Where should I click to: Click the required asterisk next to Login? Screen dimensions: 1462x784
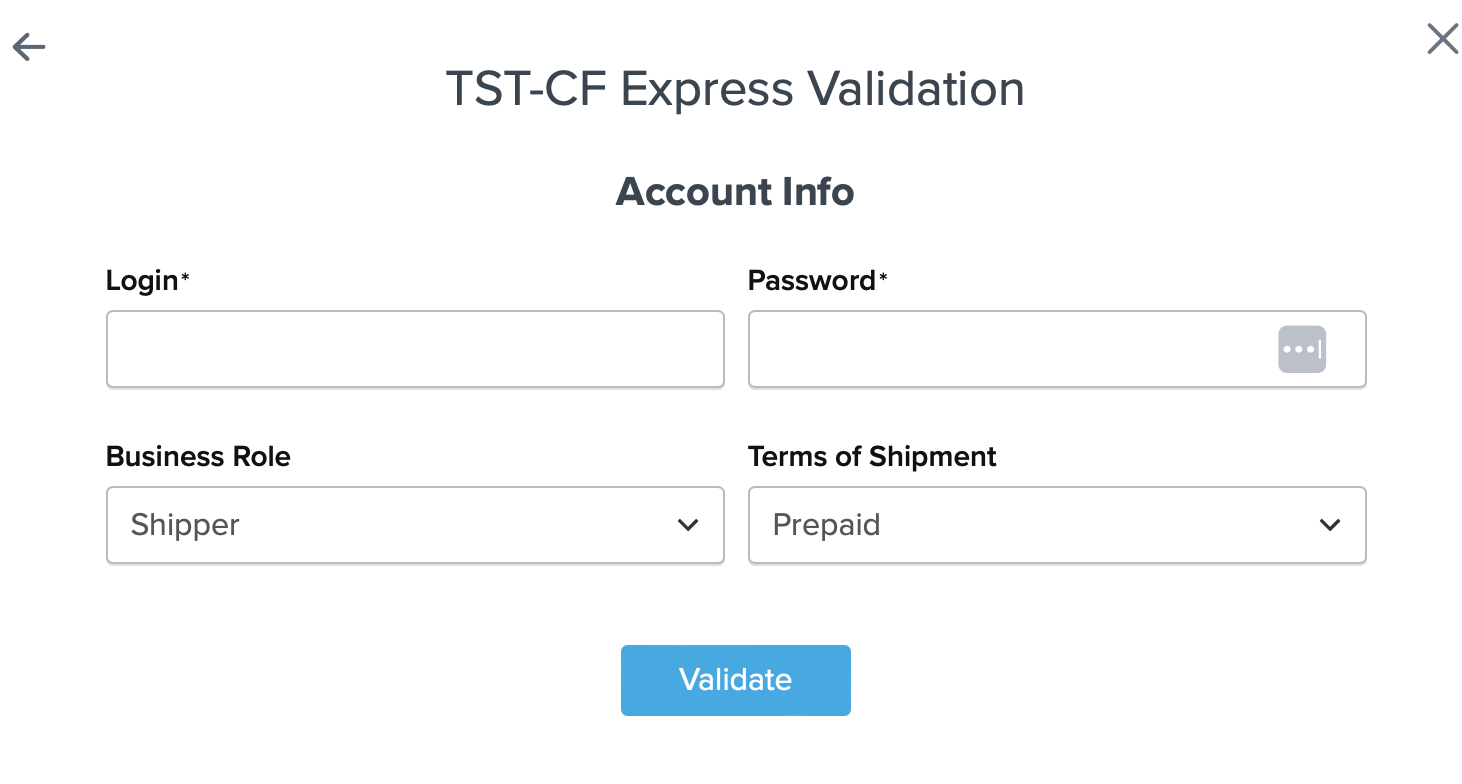click(185, 279)
